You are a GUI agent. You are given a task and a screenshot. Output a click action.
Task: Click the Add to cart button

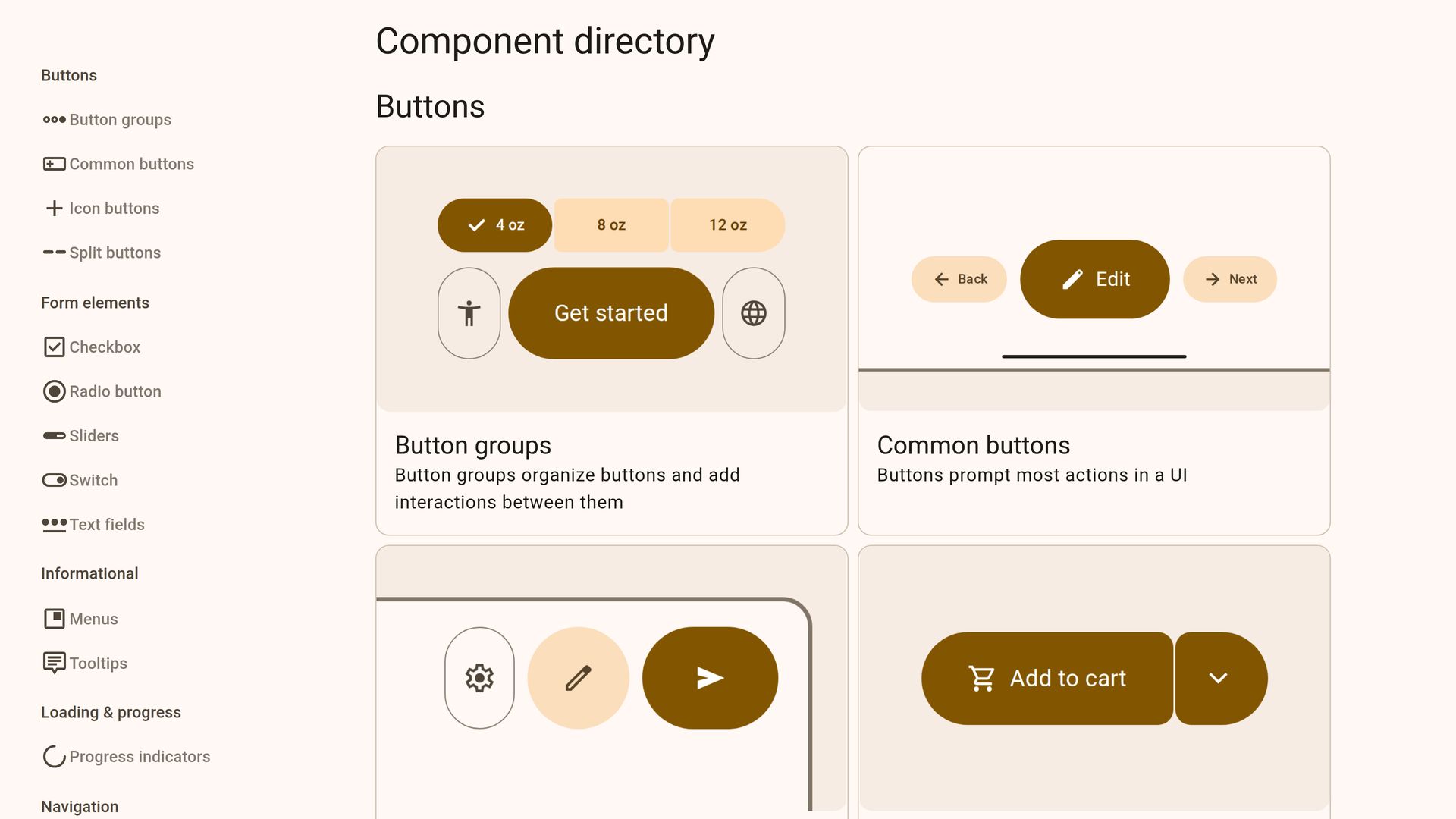[x=1047, y=678]
